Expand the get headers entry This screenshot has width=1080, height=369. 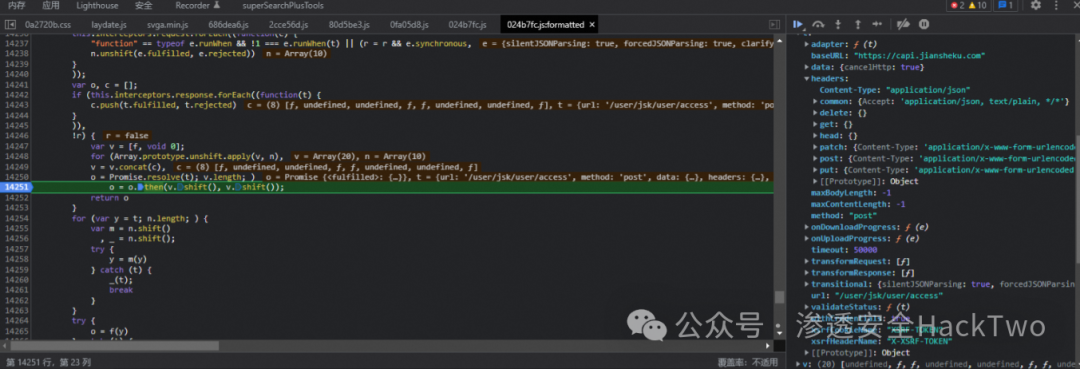pyautogui.click(x=816, y=125)
